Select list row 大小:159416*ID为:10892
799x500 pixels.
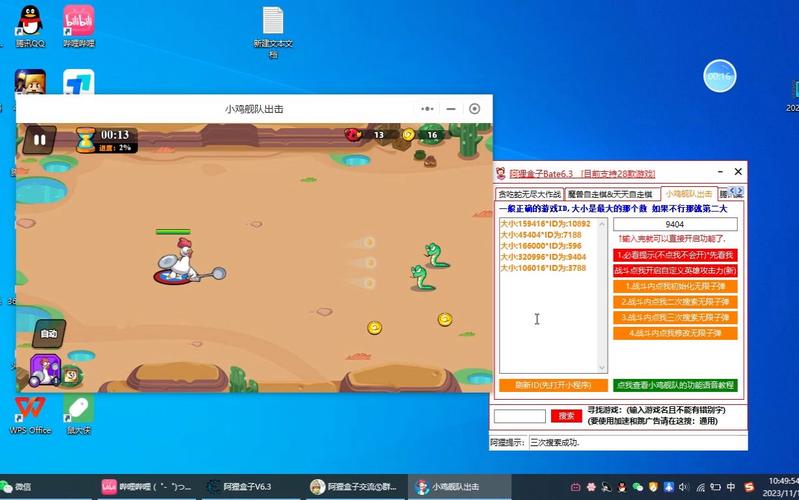tap(545, 224)
